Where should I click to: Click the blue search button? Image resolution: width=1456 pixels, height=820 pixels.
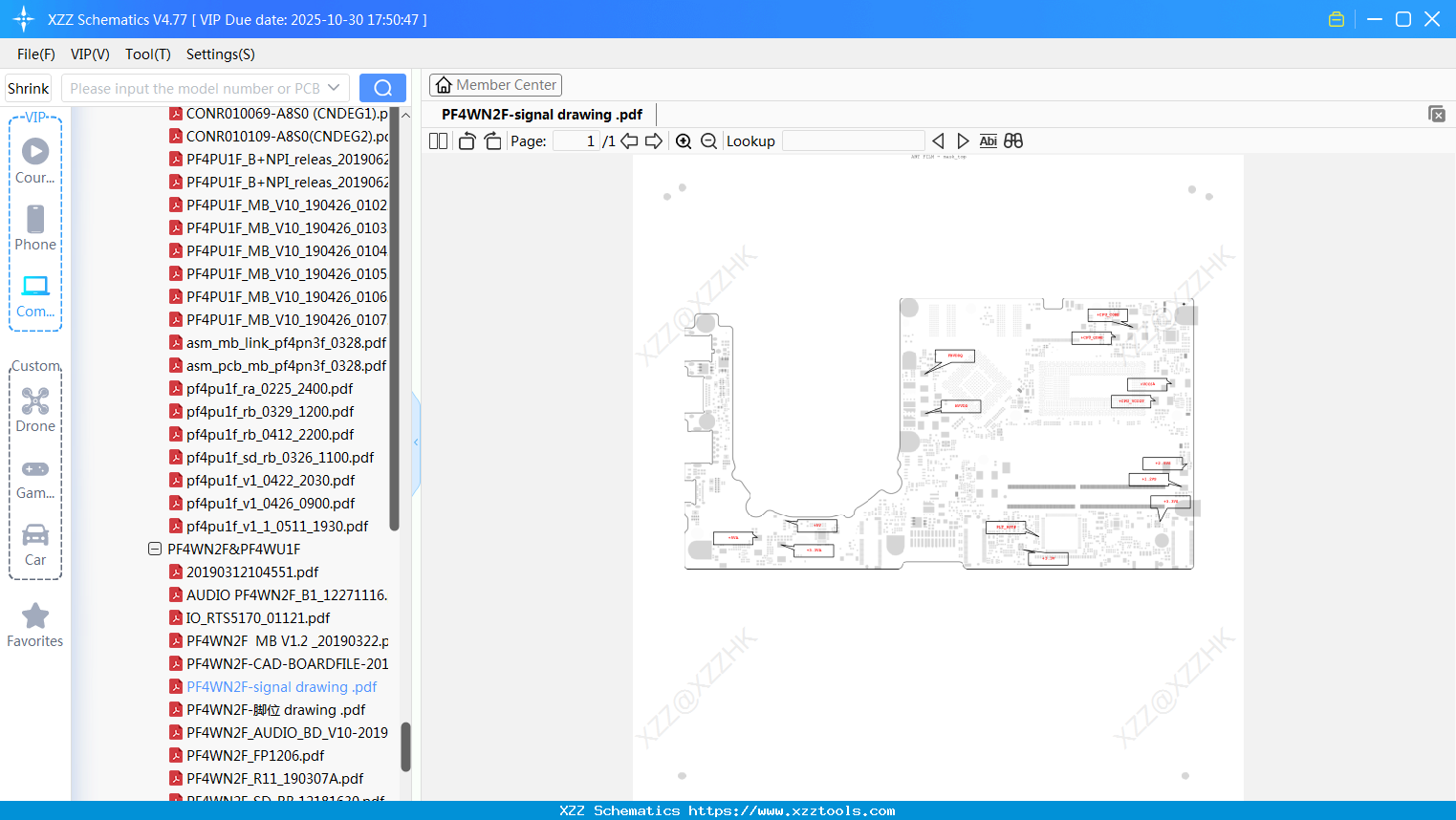[382, 88]
